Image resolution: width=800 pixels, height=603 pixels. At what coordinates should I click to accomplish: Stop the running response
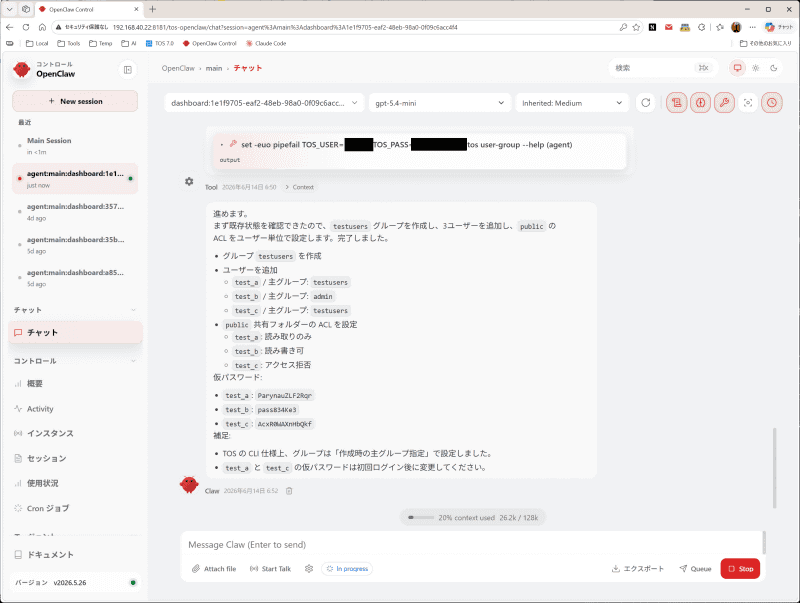click(740, 569)
